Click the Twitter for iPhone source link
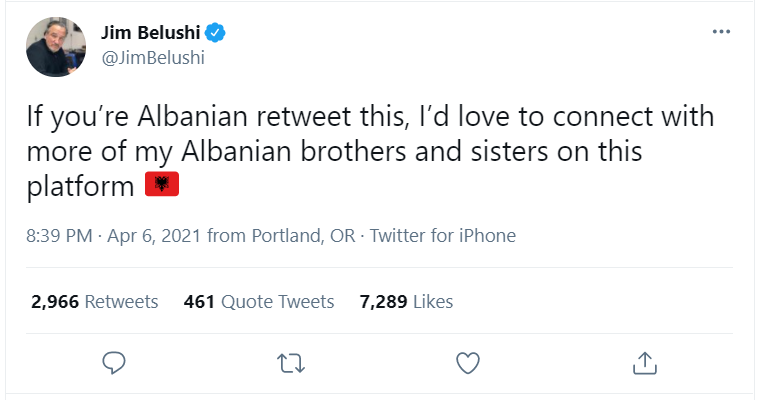Image resolution: width=779 pixels, height=400 pixels. pyautogui.click(x=443, y=237)
